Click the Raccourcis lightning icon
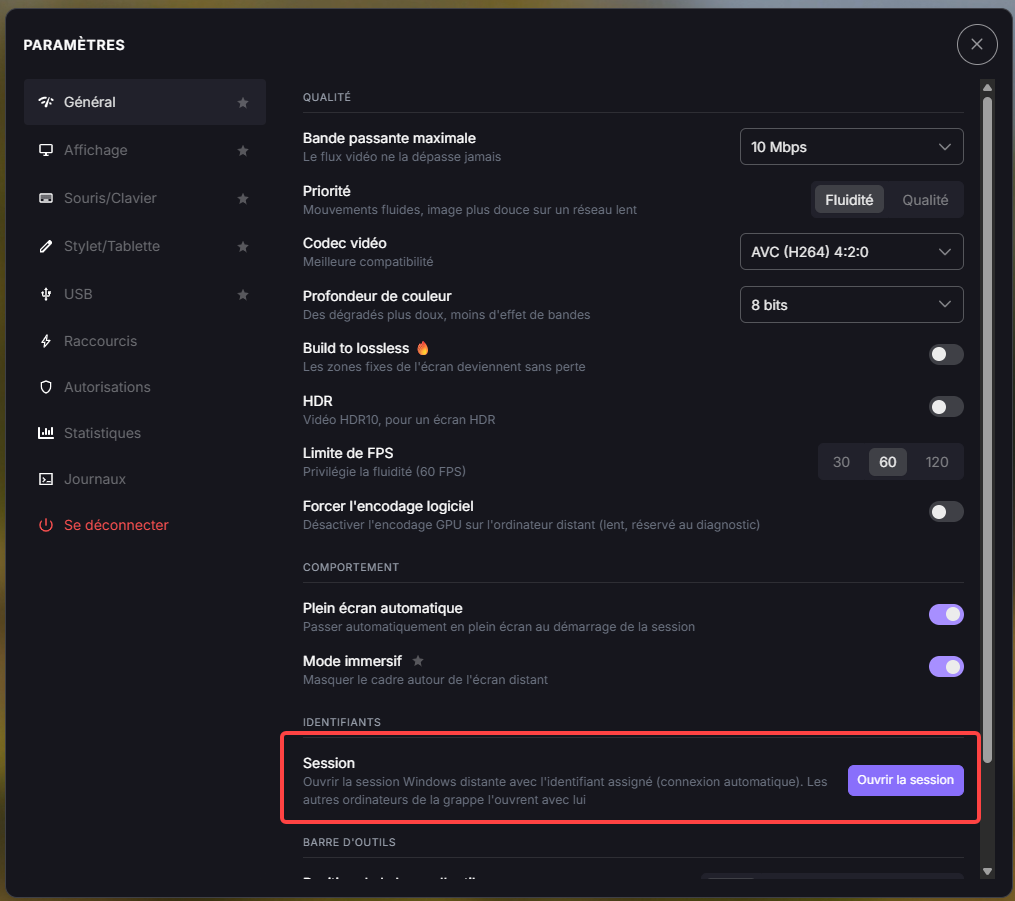 pos(46,341)
